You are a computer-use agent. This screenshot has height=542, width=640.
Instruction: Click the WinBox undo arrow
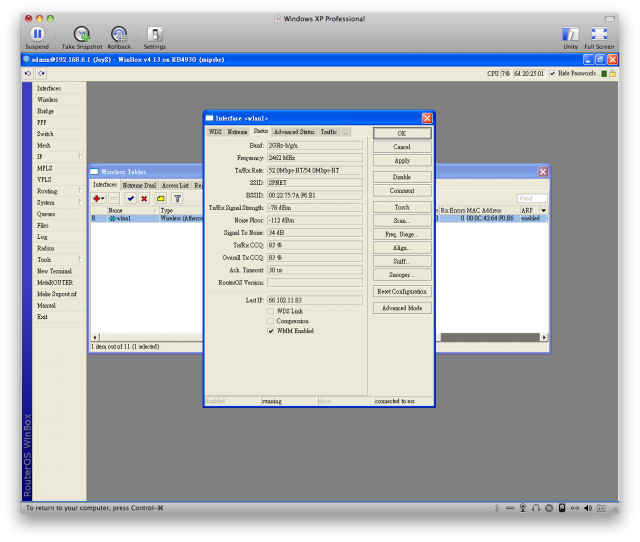(28, 73)
